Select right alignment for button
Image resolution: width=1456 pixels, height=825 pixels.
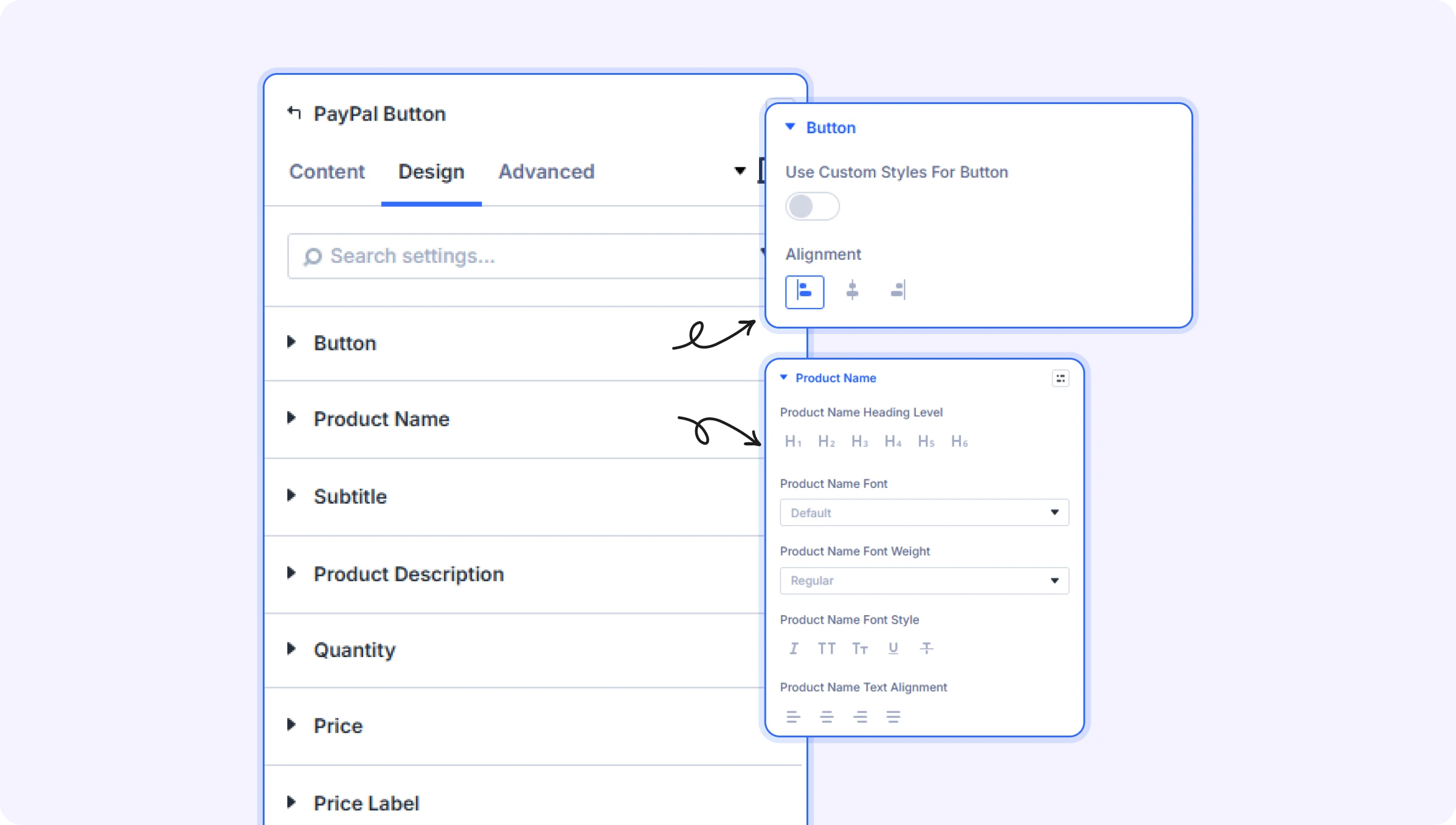[x=898, y=290]
